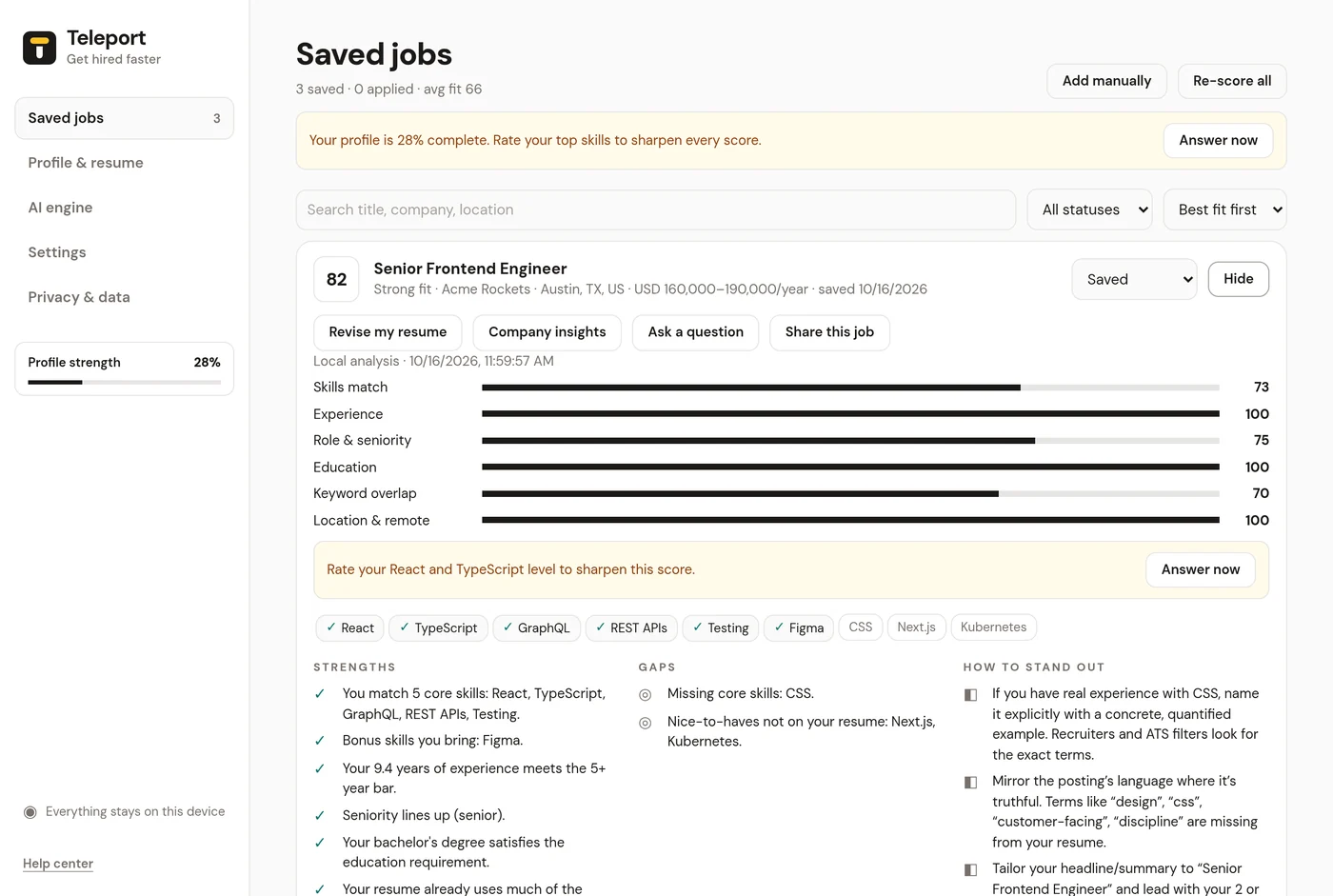Image resolution: width=1333 pixels, height=896 pixels.
Task: Go to Saved jobs in the sidebar
Action: click(x=124, y=118)
